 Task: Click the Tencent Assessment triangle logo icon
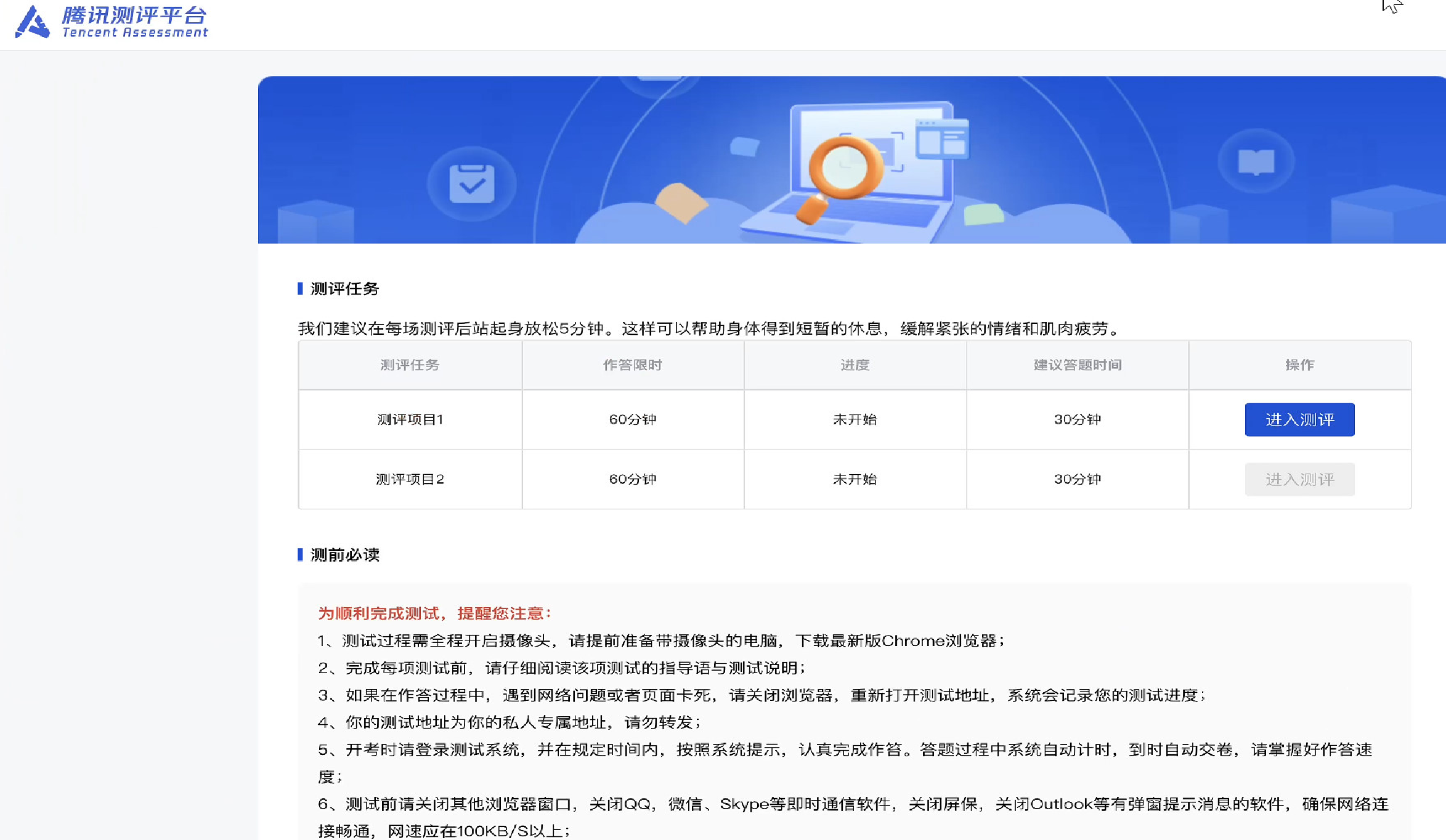(32, 22)
